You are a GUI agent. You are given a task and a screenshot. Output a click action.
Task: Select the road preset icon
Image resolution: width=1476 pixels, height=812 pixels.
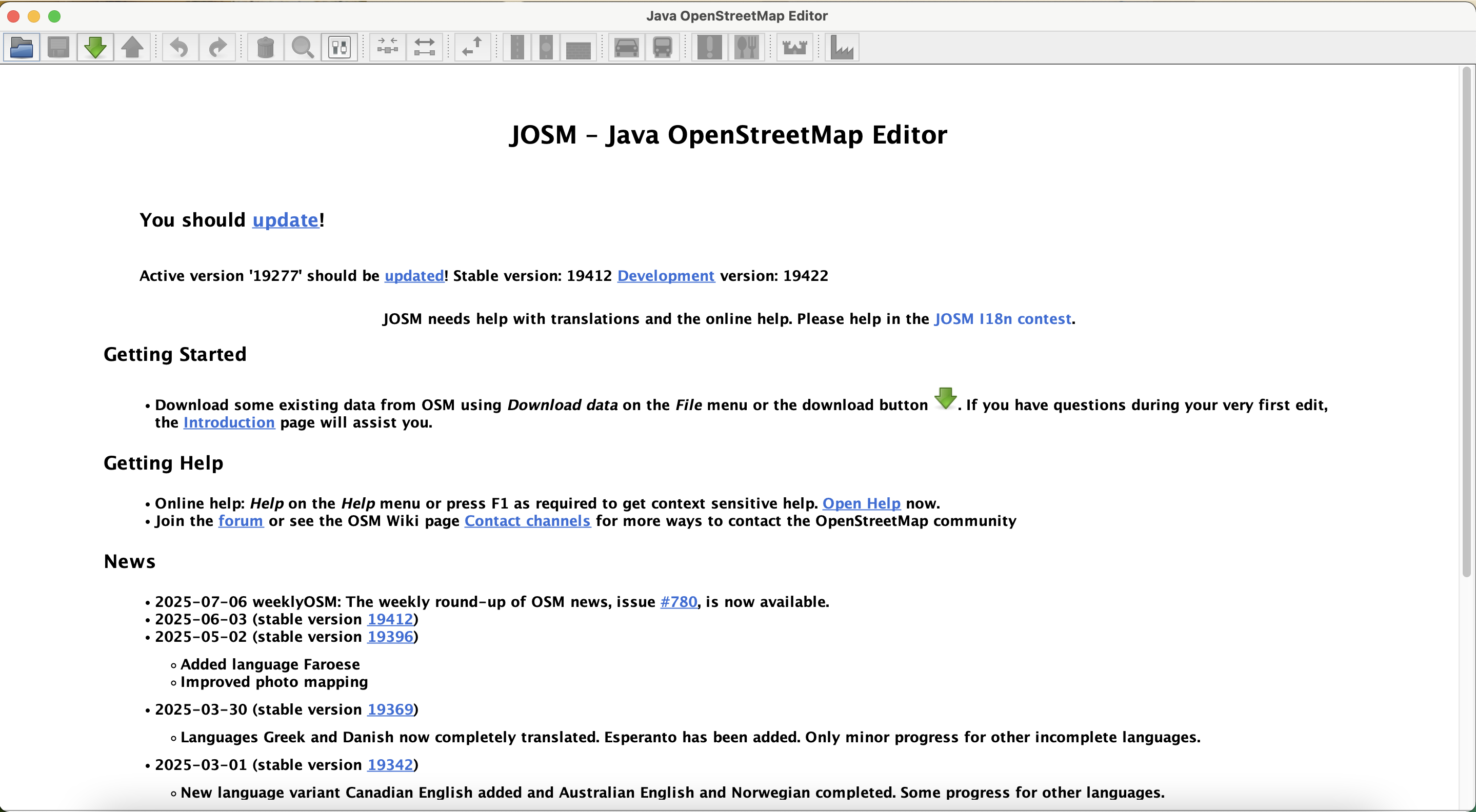517,48
